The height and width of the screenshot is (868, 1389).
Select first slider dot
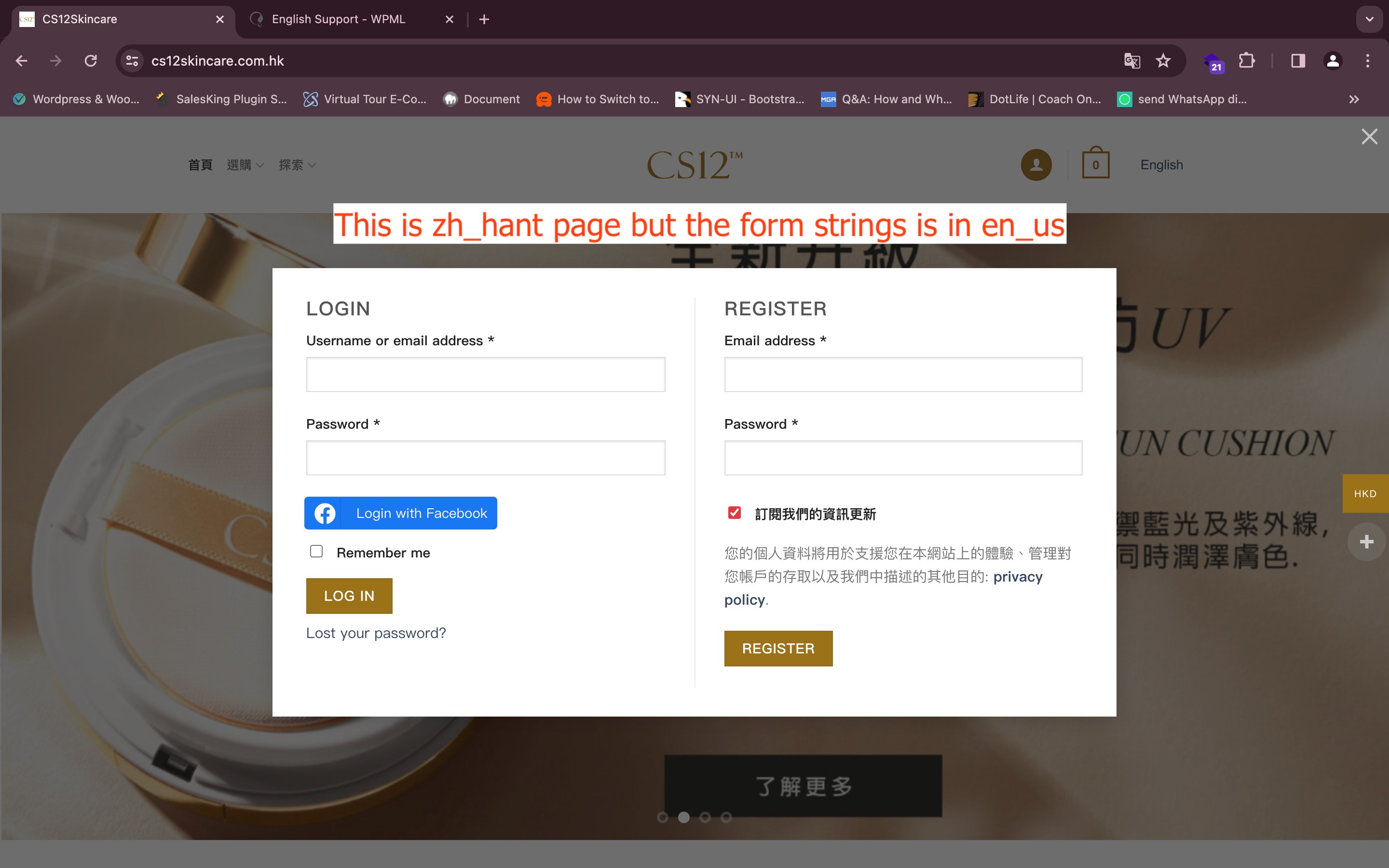(662, 817)
